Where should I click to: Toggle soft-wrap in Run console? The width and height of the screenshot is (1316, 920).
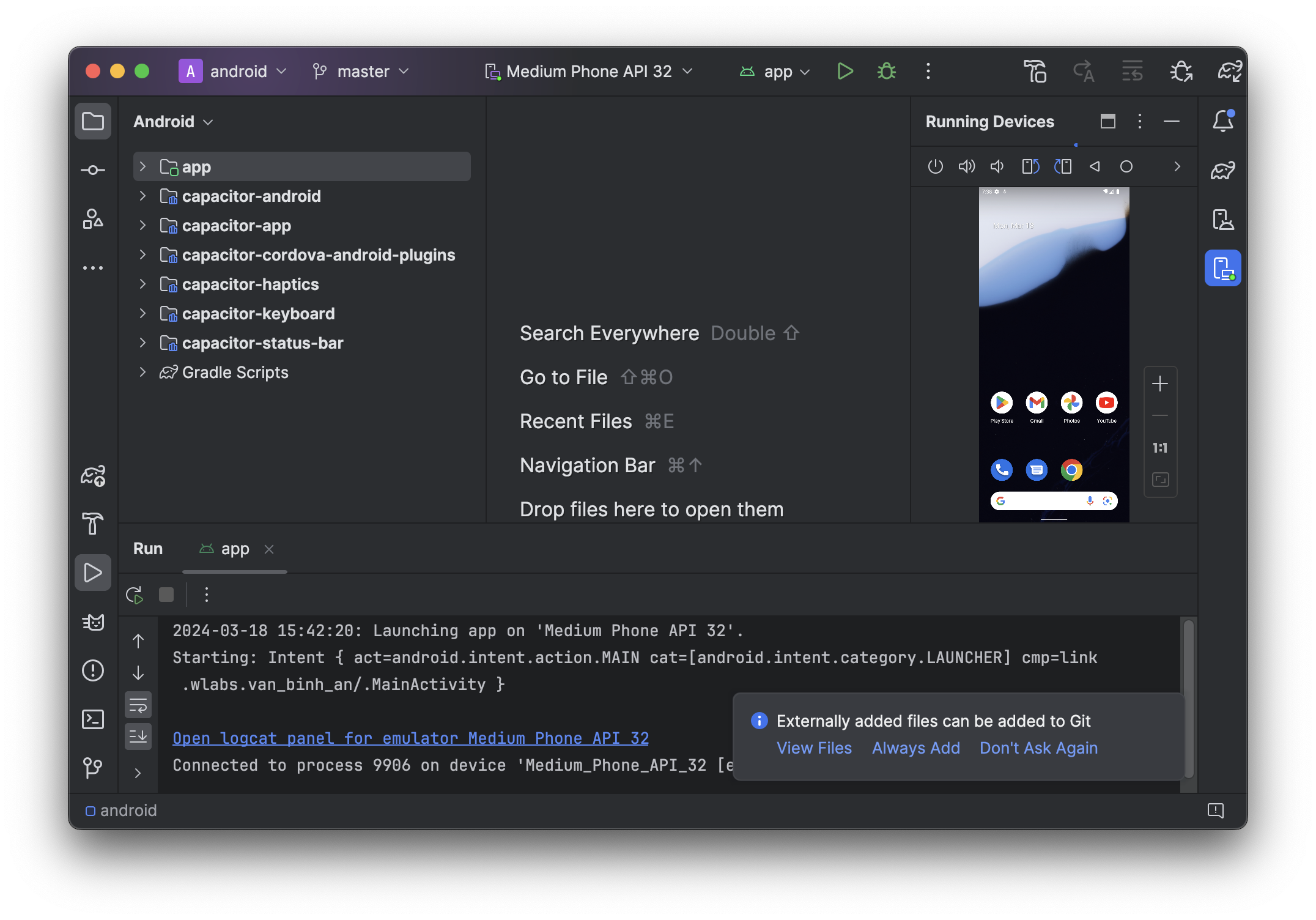[138, 705]
